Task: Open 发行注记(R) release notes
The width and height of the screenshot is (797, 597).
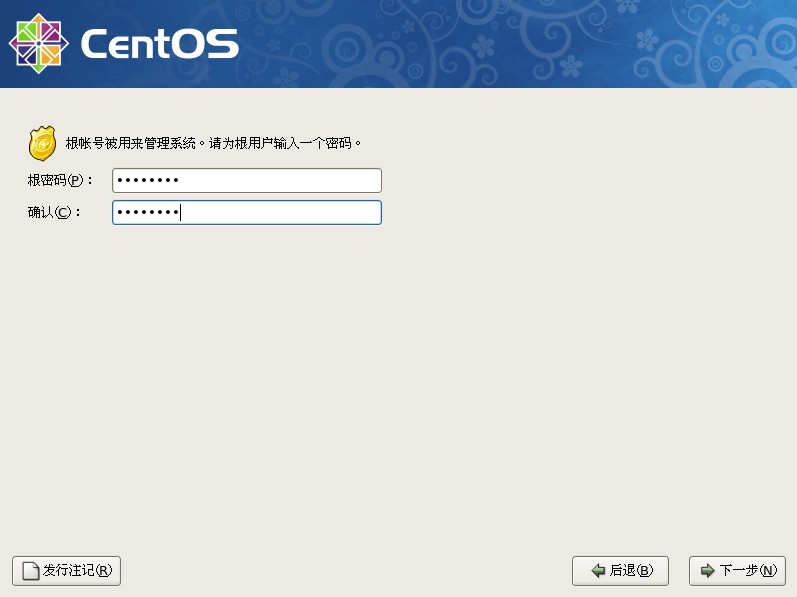Action: coord(66,571)
